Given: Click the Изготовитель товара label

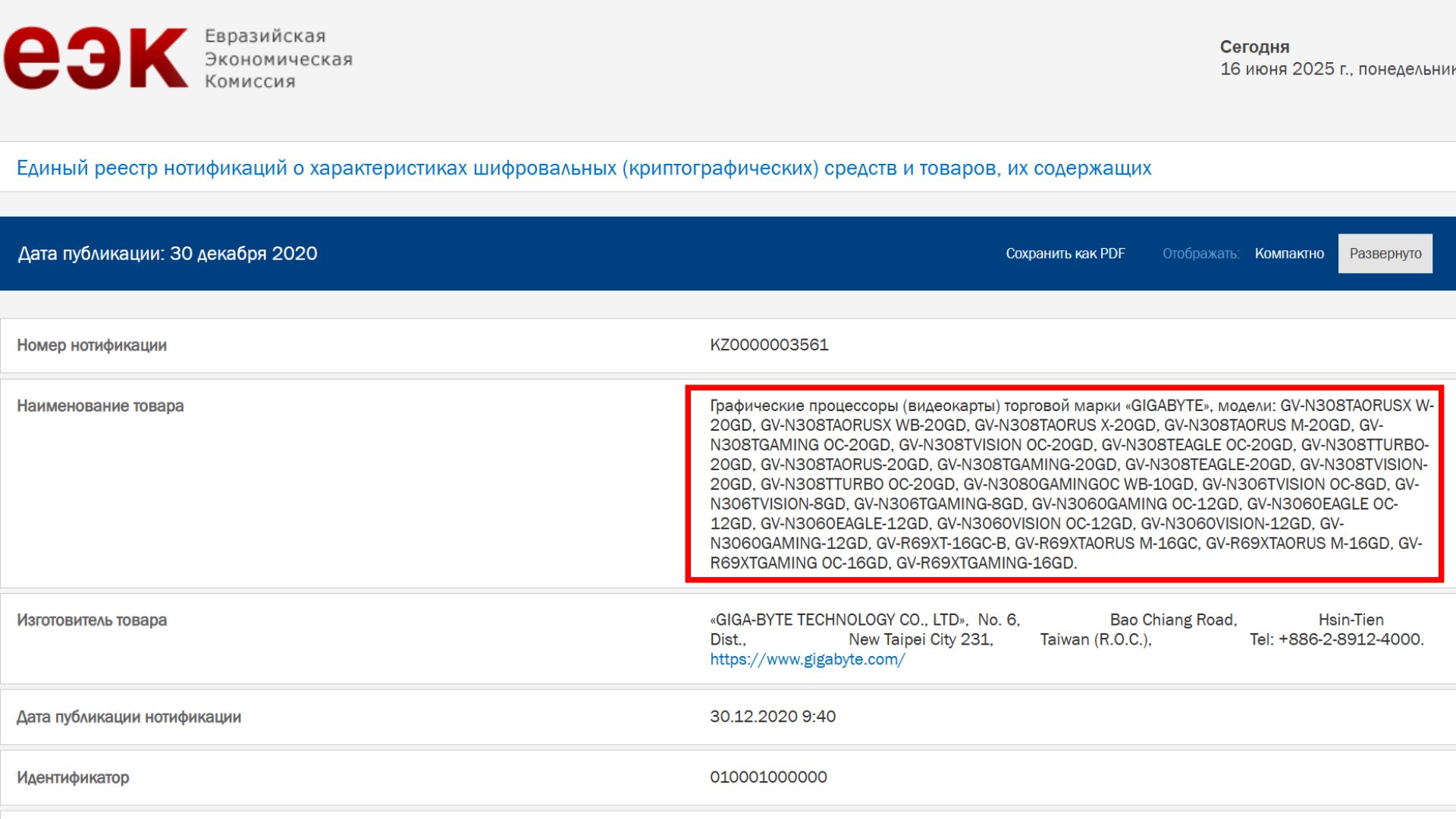Looking at the screenshot, I should coord(92,620).
